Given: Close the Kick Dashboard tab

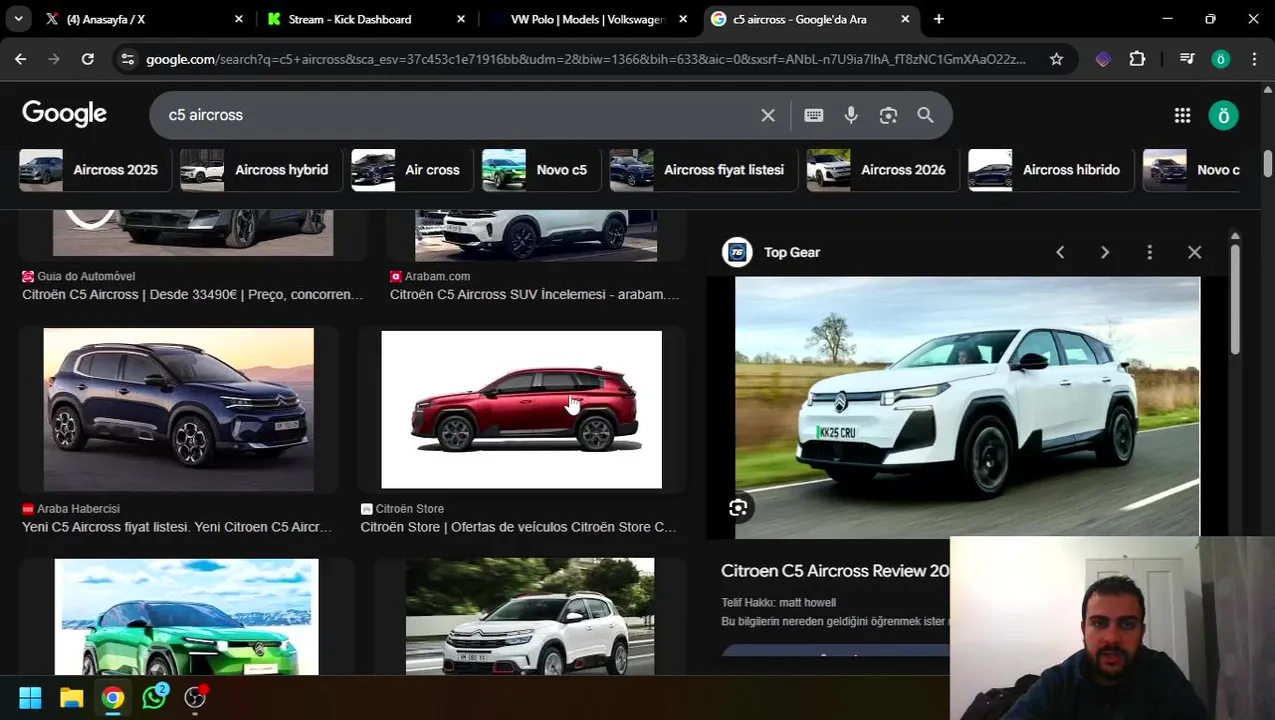Looking at the screenshot, I should (460, 19).
